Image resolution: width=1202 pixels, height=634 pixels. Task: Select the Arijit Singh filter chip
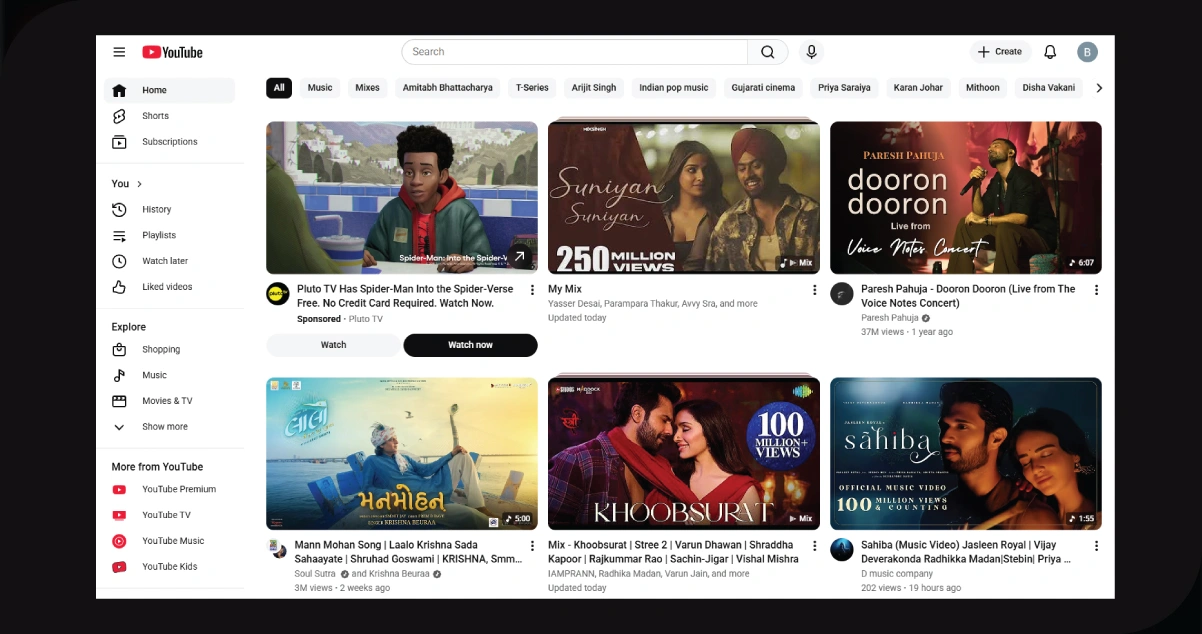(594, 88)
